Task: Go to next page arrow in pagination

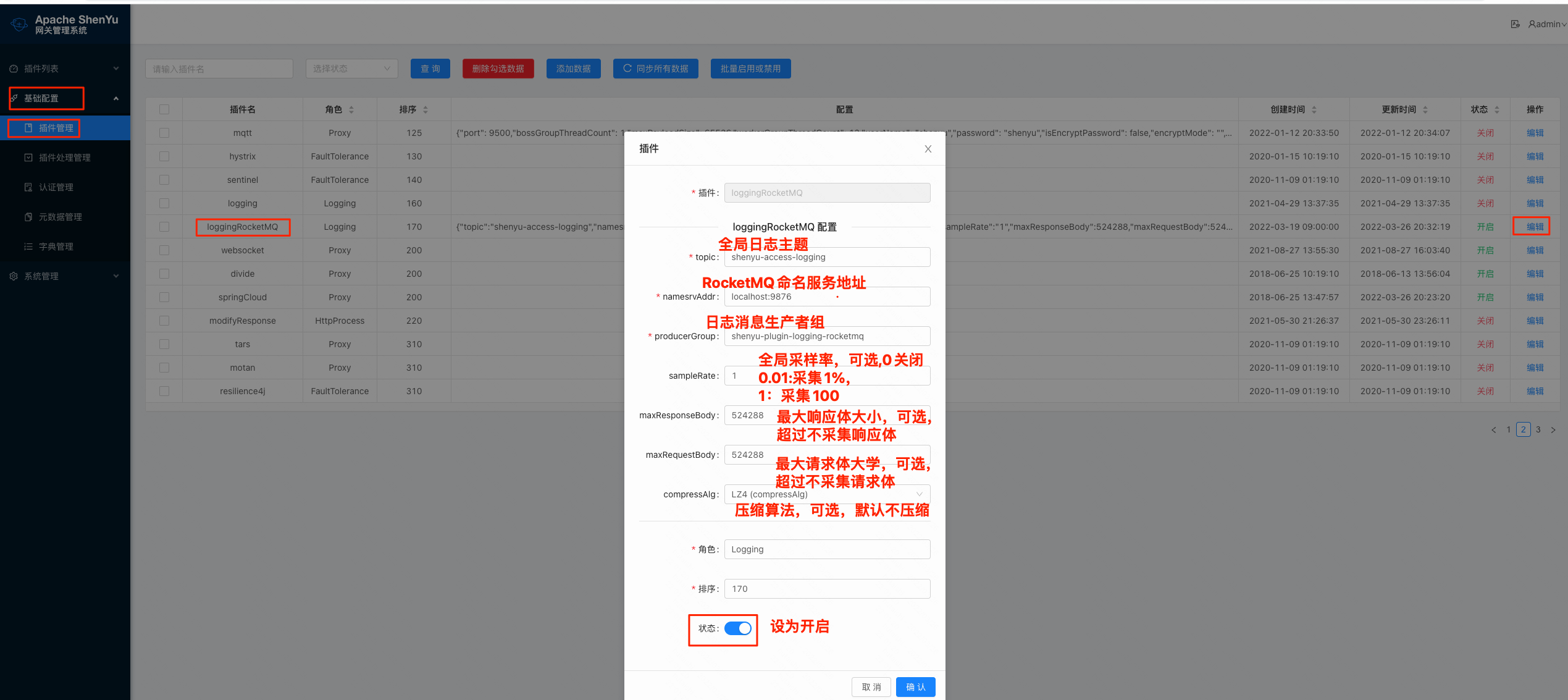Action: [x=1553, y=430]
